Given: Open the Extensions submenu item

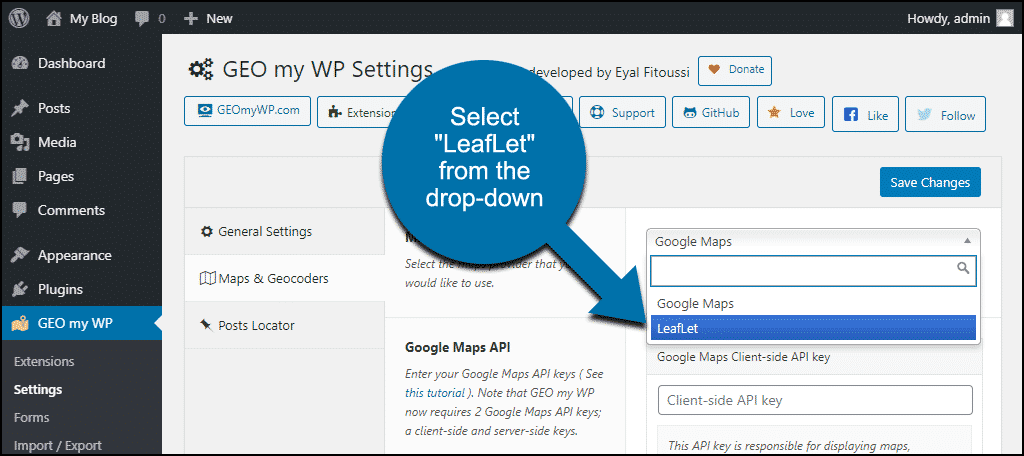Looking at the screenshot, I should click(44, 361).
